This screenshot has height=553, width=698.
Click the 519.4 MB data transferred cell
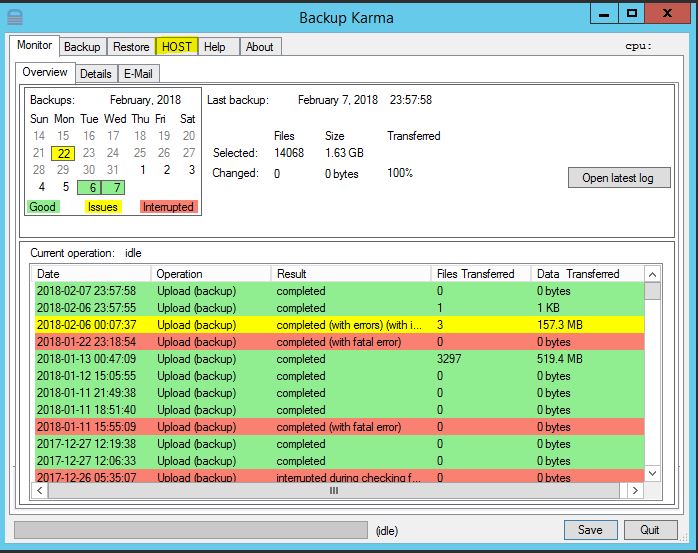560,359
